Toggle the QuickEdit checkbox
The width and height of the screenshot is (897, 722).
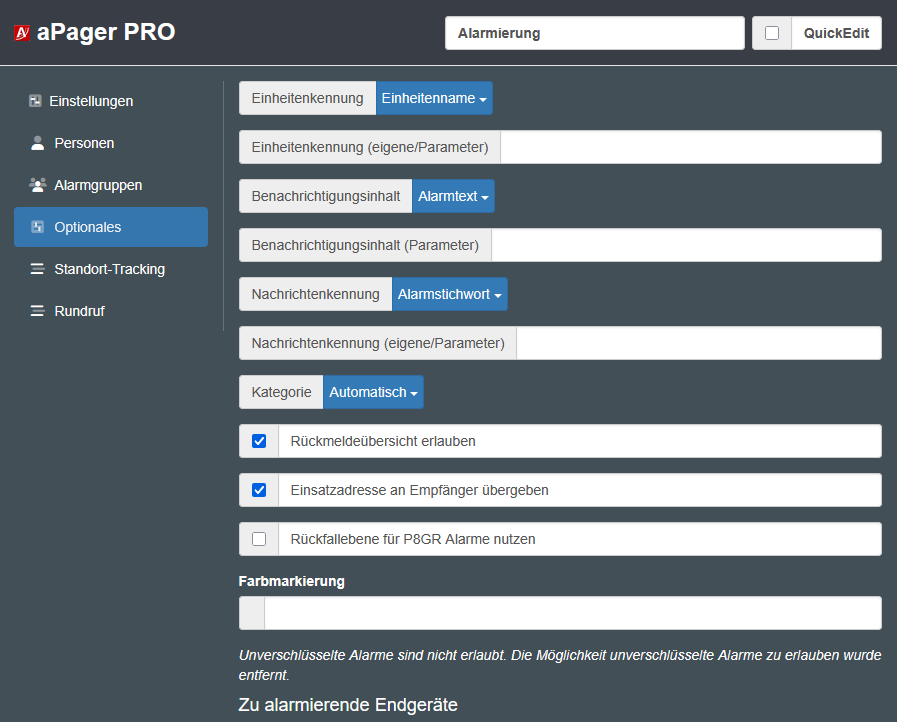[772, 33]
